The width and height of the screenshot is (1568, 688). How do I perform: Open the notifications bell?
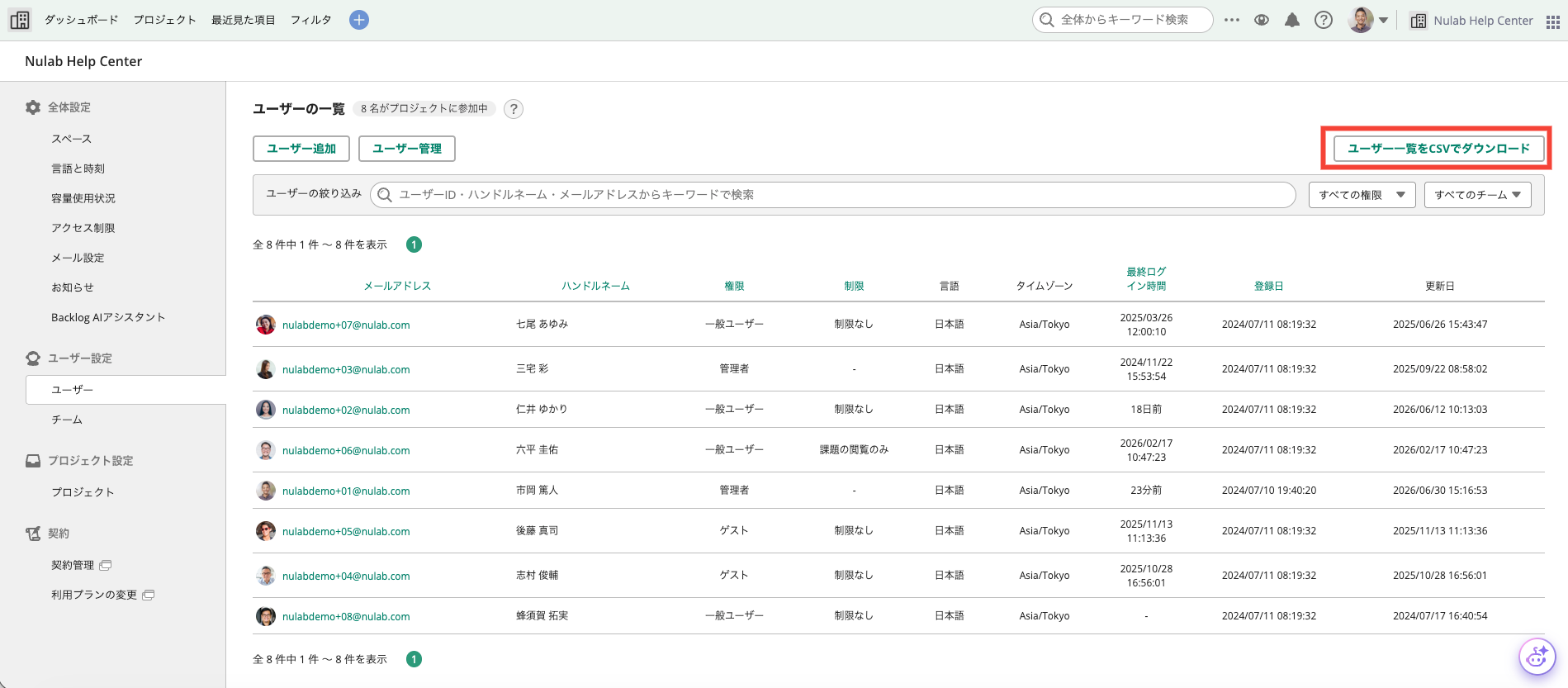tap(1292, 20)
